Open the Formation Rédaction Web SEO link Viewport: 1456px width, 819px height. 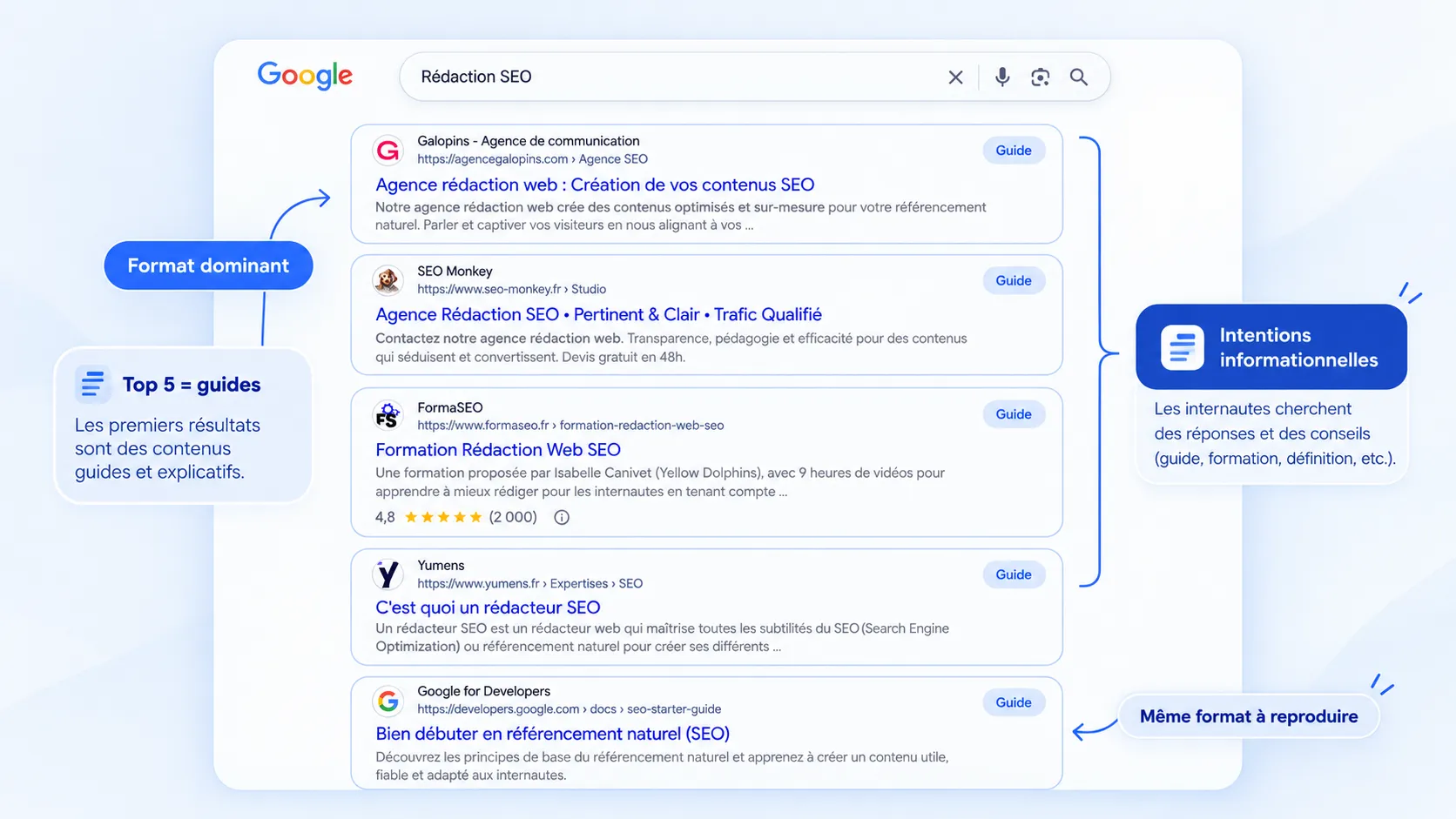(498, 449)
